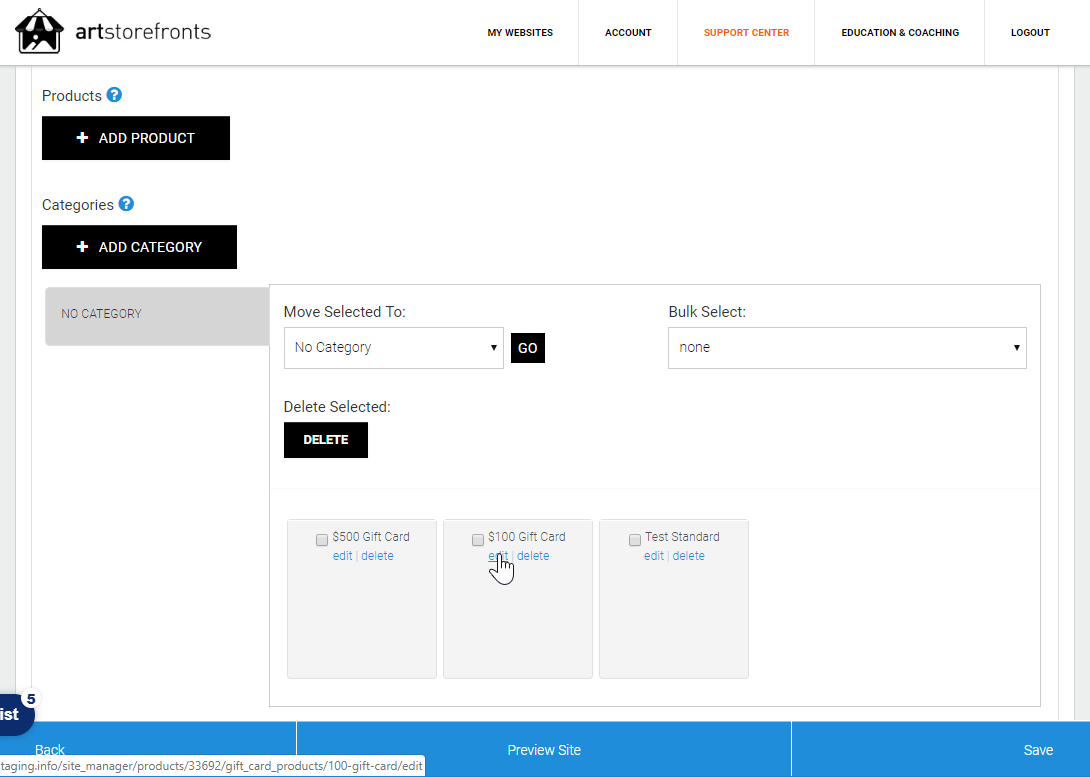Select the Test Standard checkbox
The image size is (1090, 777).
coord(635,540)
